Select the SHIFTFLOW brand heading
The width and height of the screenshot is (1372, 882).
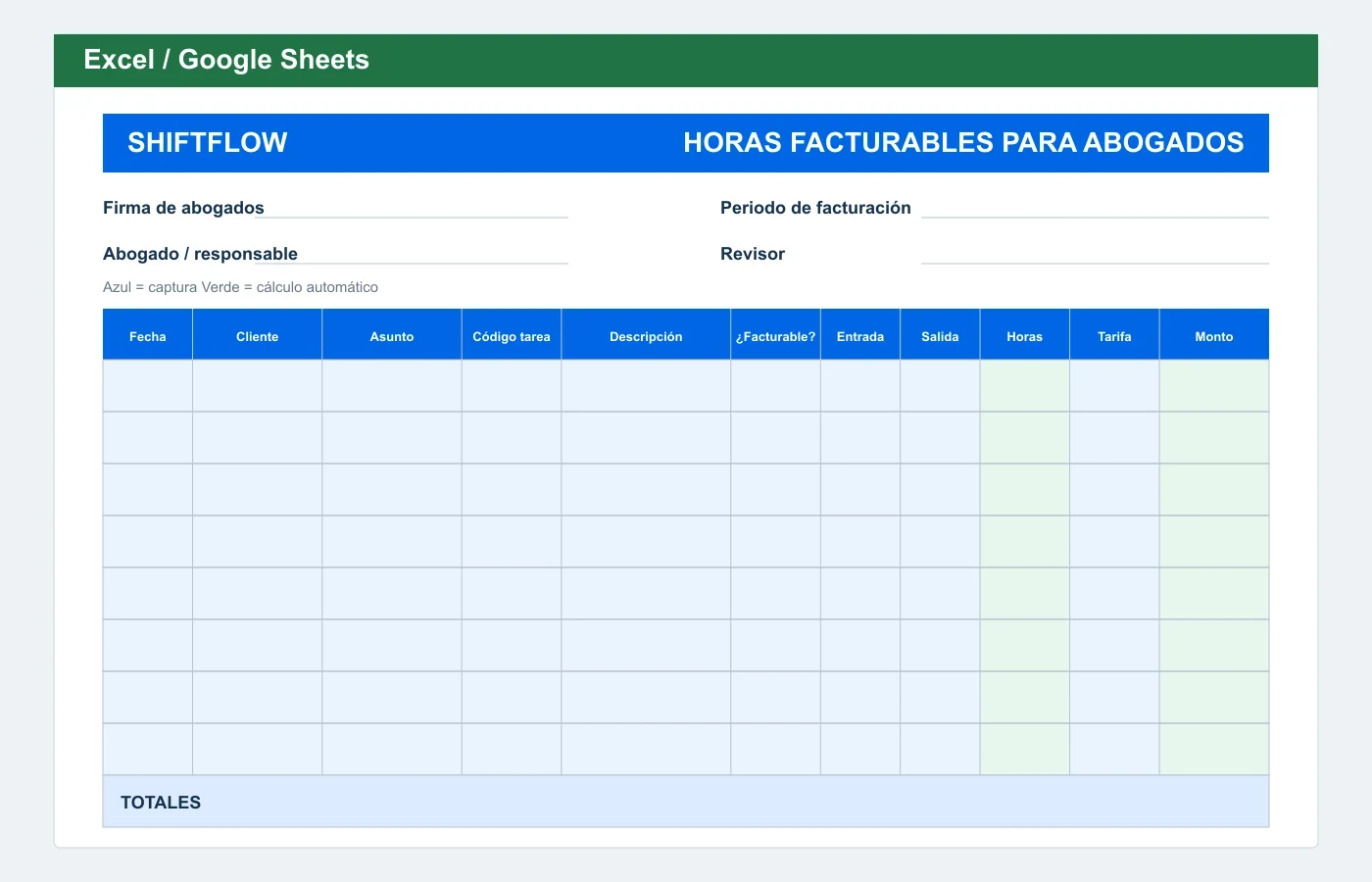click(x=208, y=143)
